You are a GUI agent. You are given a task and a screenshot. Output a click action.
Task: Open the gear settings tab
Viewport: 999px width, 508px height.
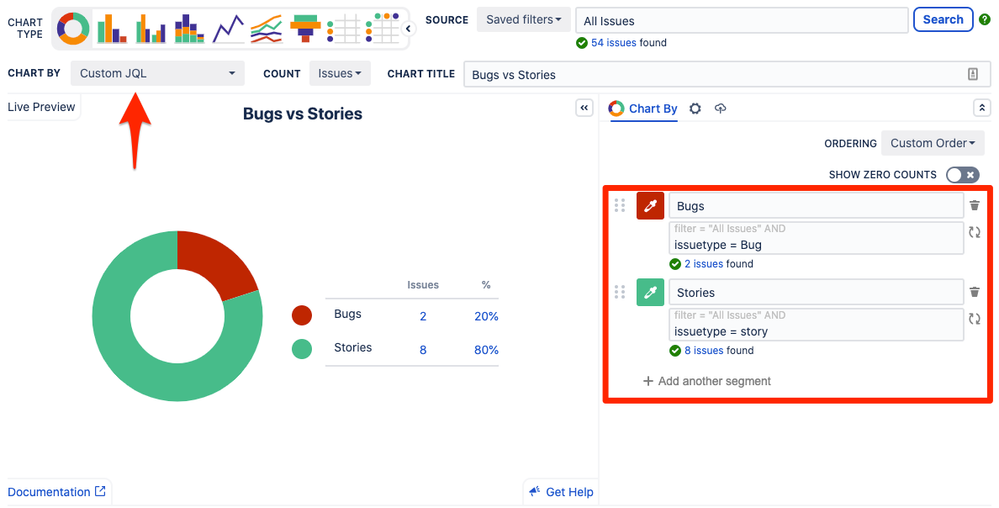pos(695,108)
